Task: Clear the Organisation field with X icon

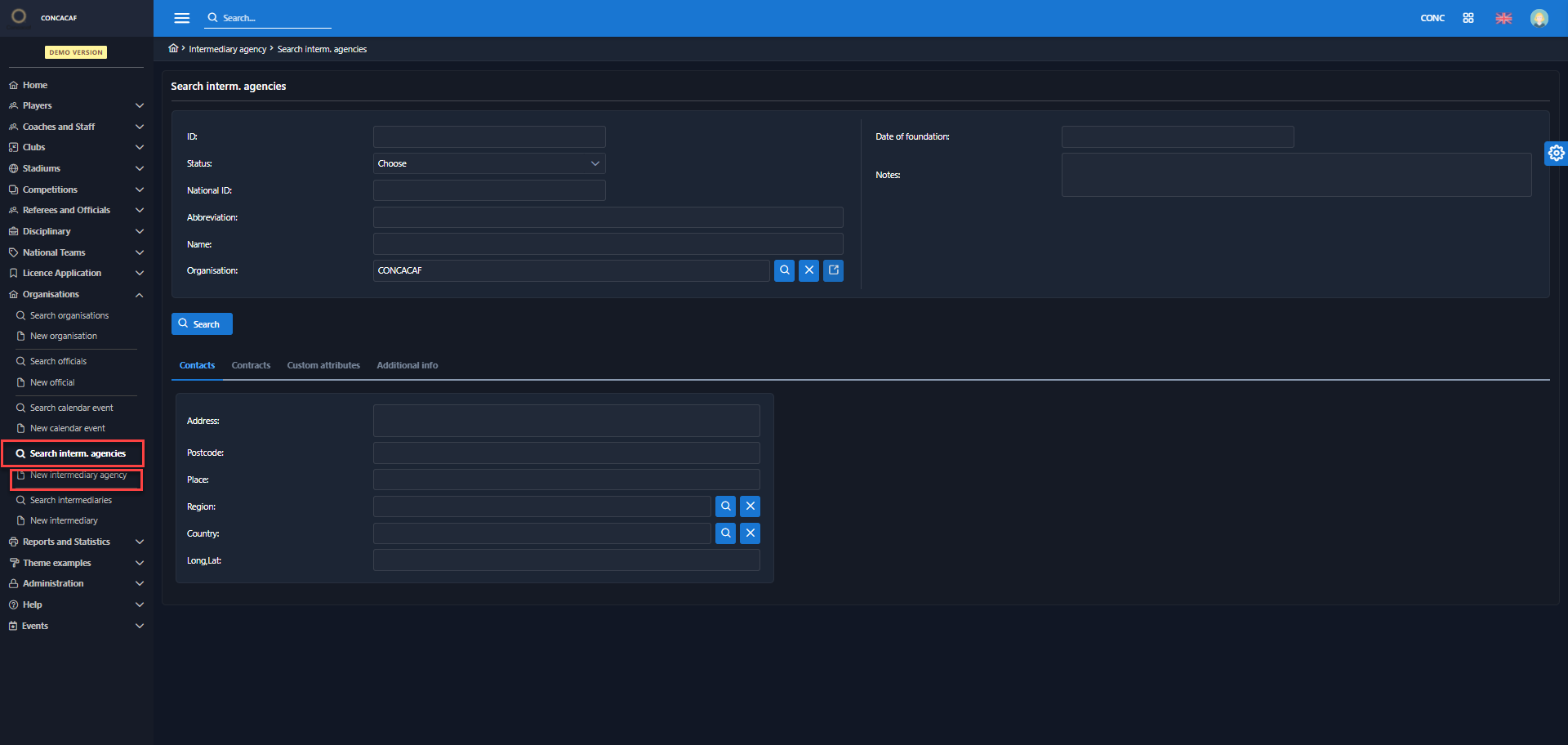Action: (x=808, y=270)
